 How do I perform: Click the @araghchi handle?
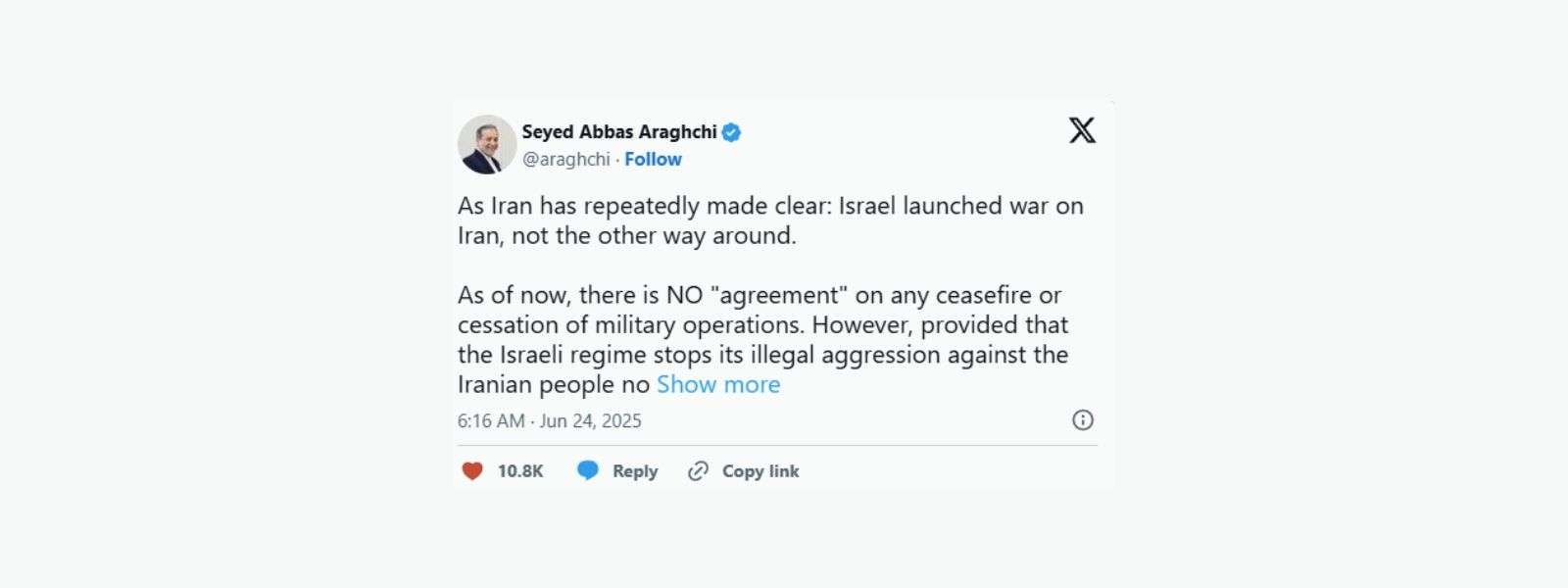[x=566, y=160]
